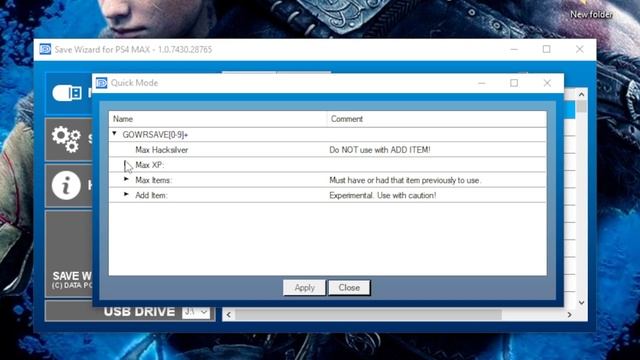Click 'Experimental. Use with caution!' comment
This screenshot has width=640, height=360.
[382, 195]
